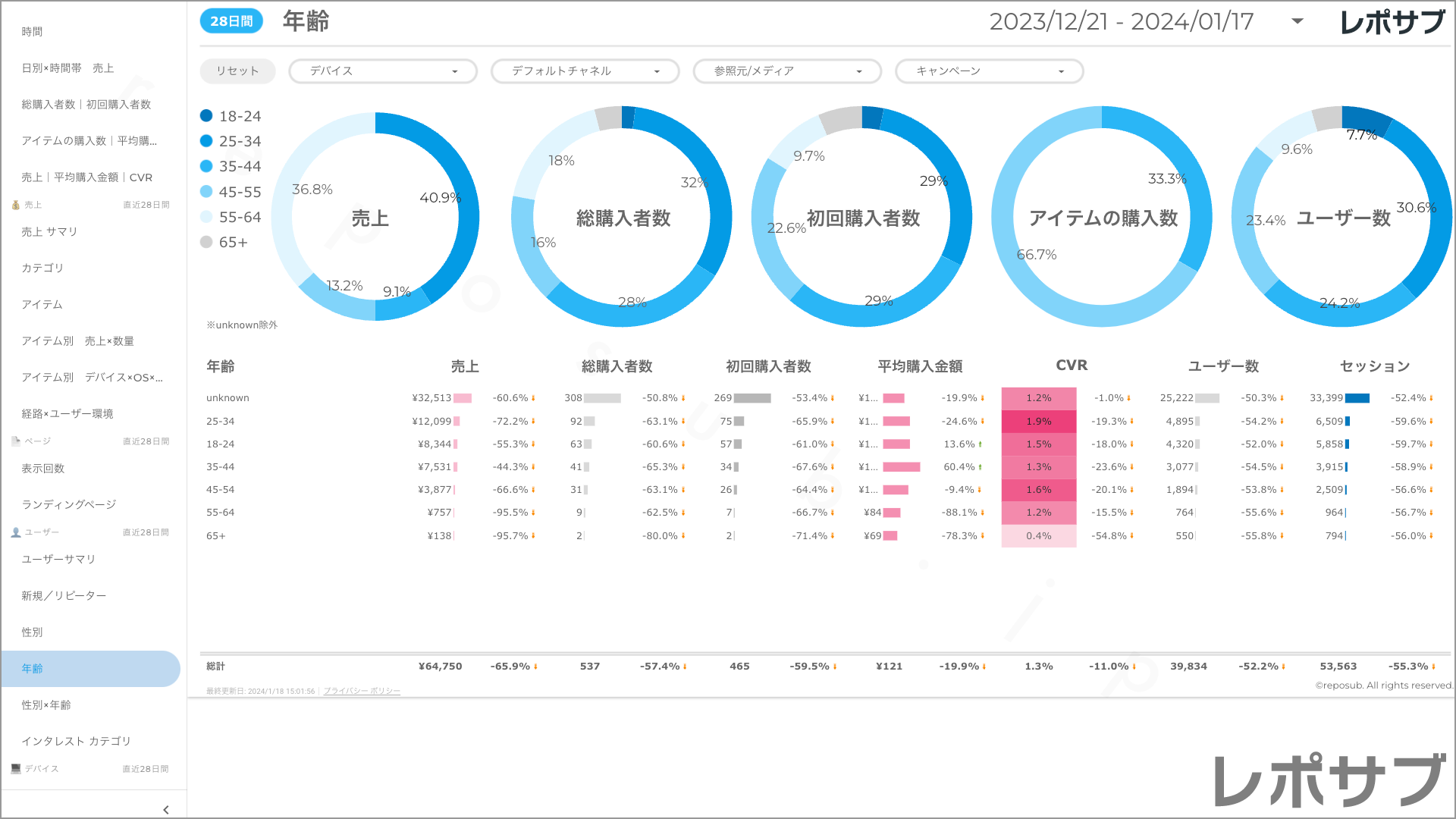Screen dimensions: 1456x819
Task: Click the レポサブ logo at top right
Action: coord(1392,22)
